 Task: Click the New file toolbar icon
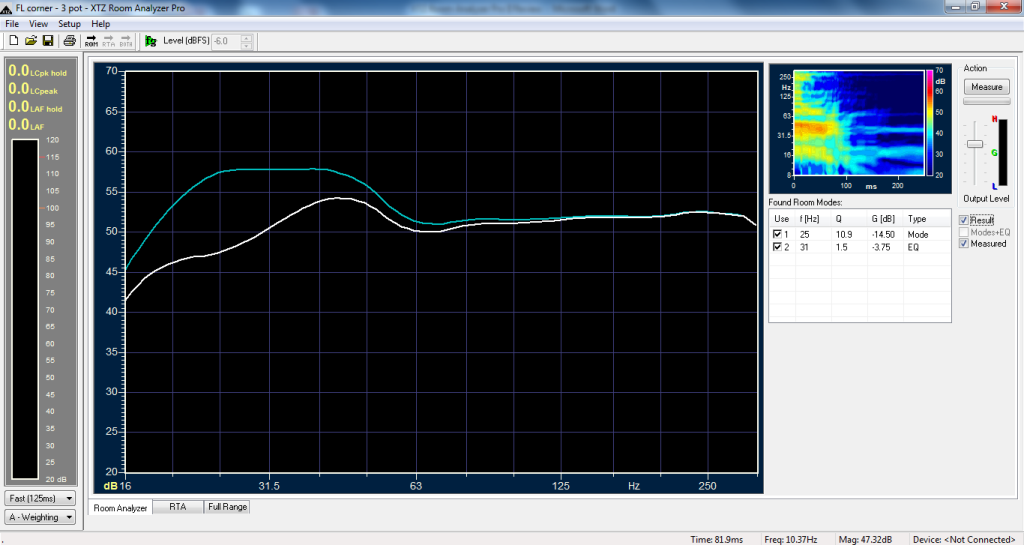pos(13,41)
